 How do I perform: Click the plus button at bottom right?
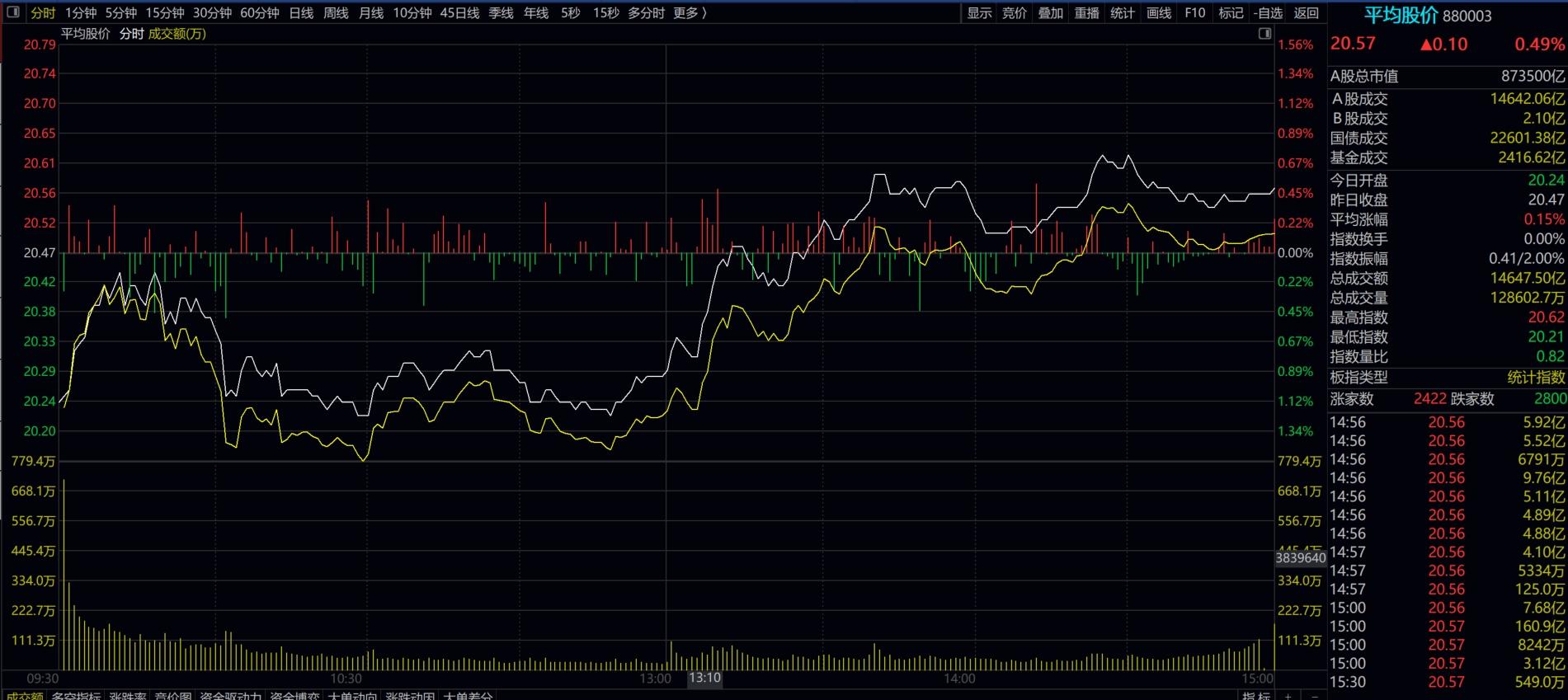pyautogui.click(x=1288, y=696)
